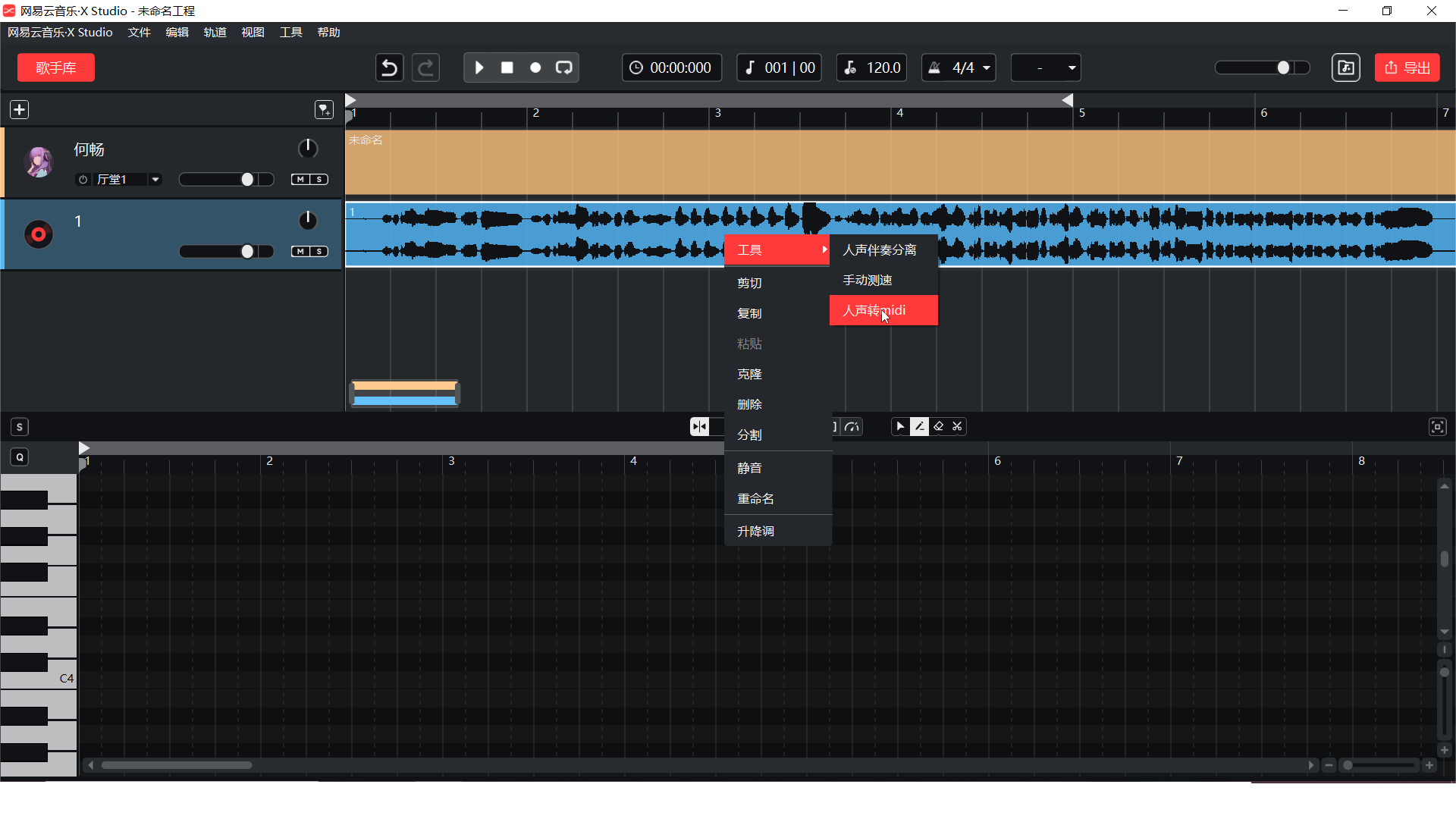Click the project overview thumbnail

404,394
